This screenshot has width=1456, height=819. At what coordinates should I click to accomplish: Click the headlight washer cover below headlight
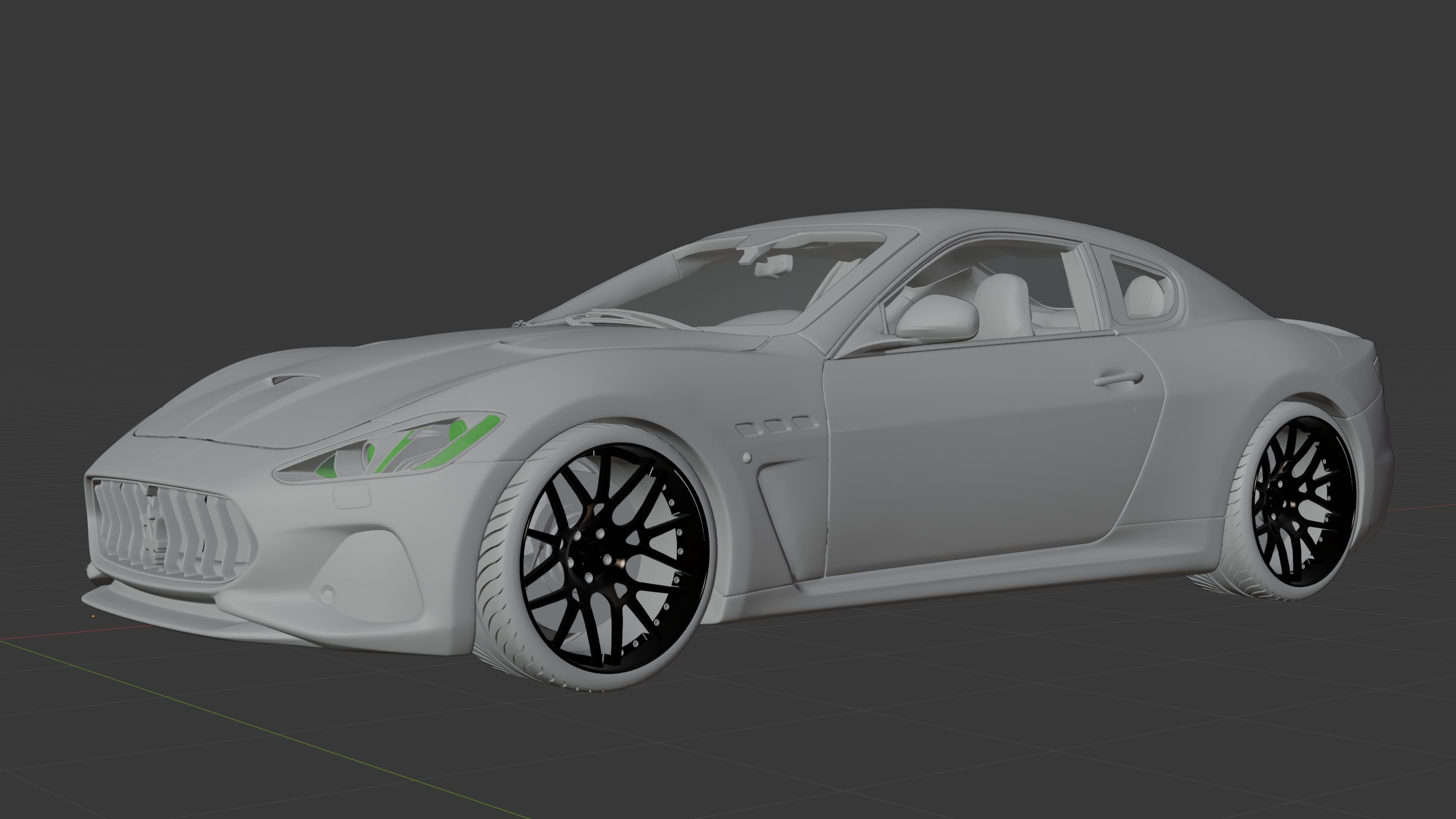click(351, 498)
